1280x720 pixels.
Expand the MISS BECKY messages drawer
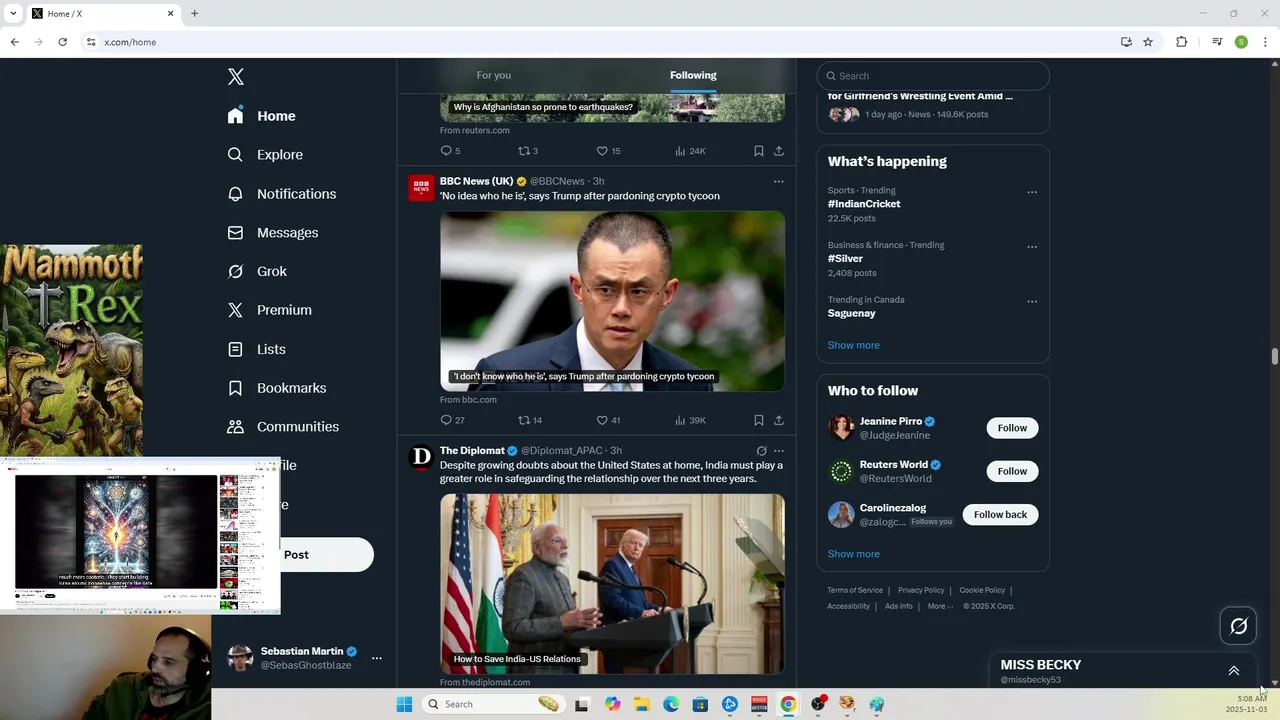(1234, 671)
